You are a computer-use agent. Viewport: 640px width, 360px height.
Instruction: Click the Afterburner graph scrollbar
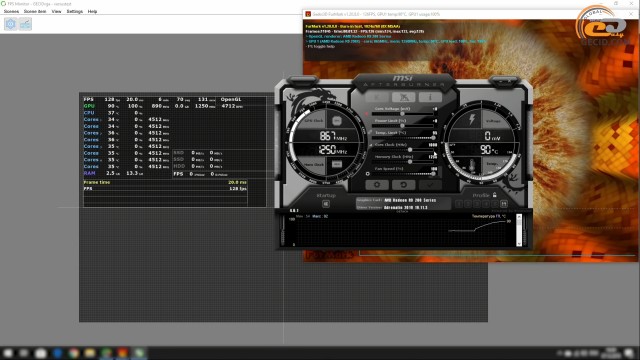click(x=519, y=230)
